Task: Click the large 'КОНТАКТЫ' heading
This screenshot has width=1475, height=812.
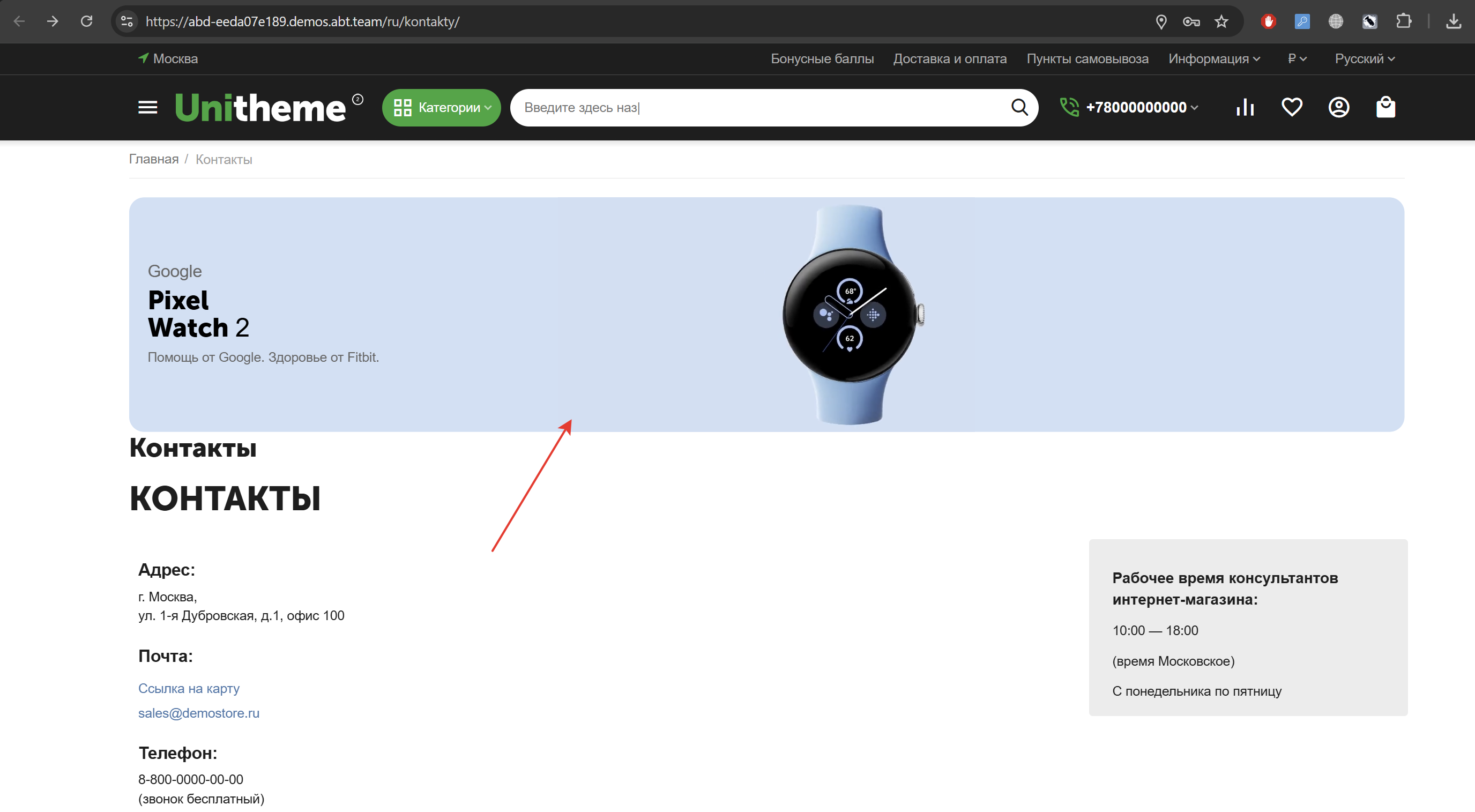Action: 225,498
